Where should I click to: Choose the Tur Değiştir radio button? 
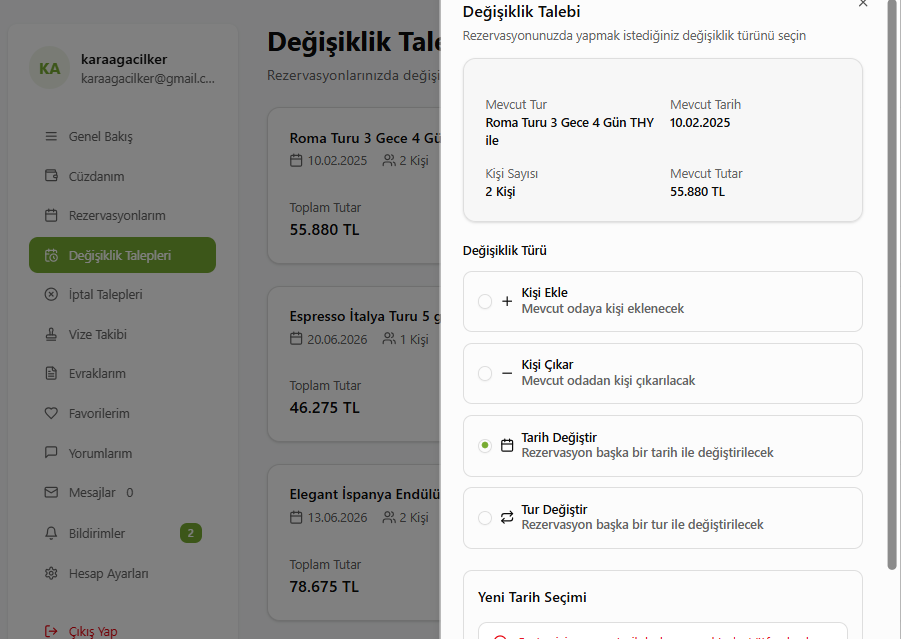485,517
